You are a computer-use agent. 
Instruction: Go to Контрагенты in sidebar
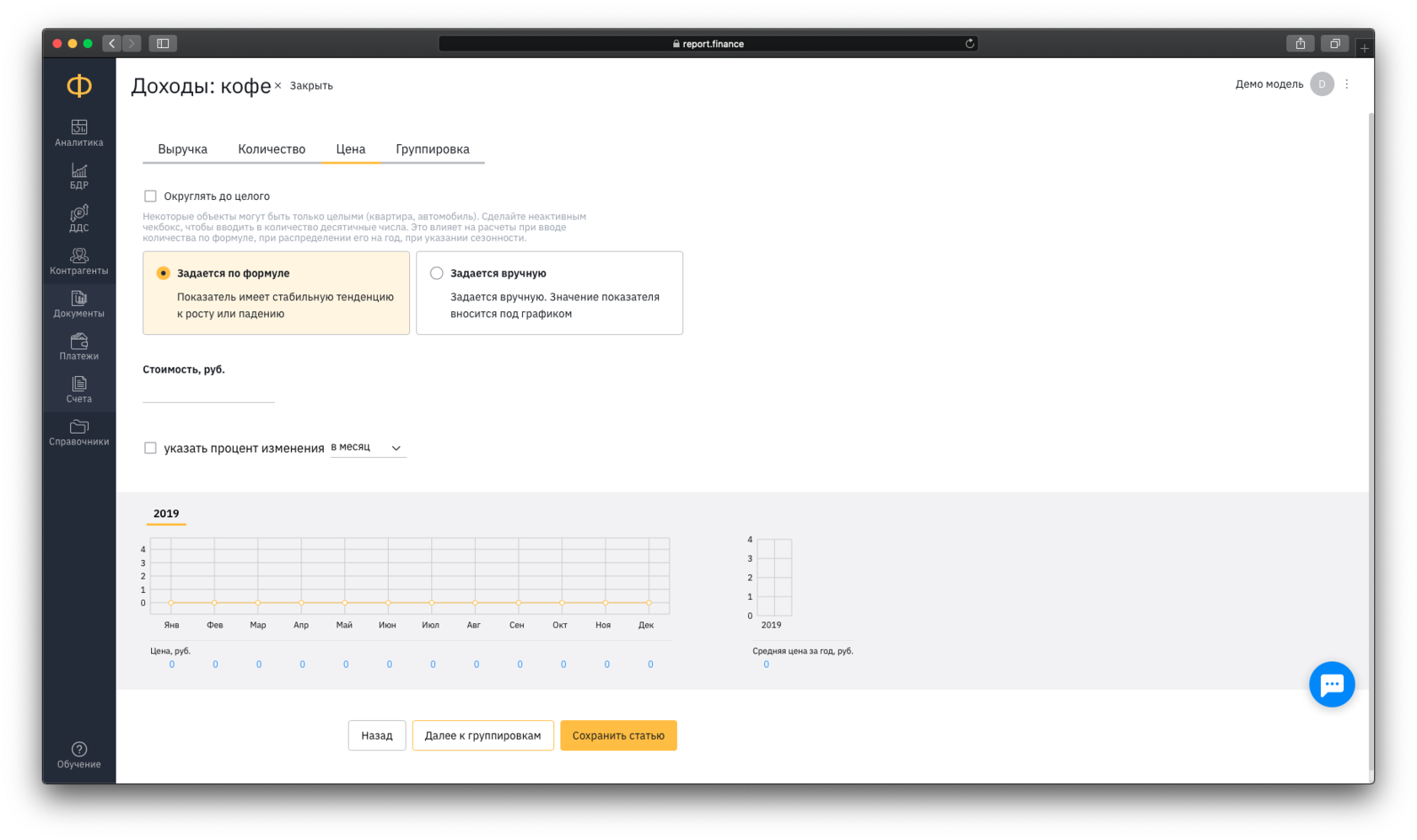[x=79, y=261]
